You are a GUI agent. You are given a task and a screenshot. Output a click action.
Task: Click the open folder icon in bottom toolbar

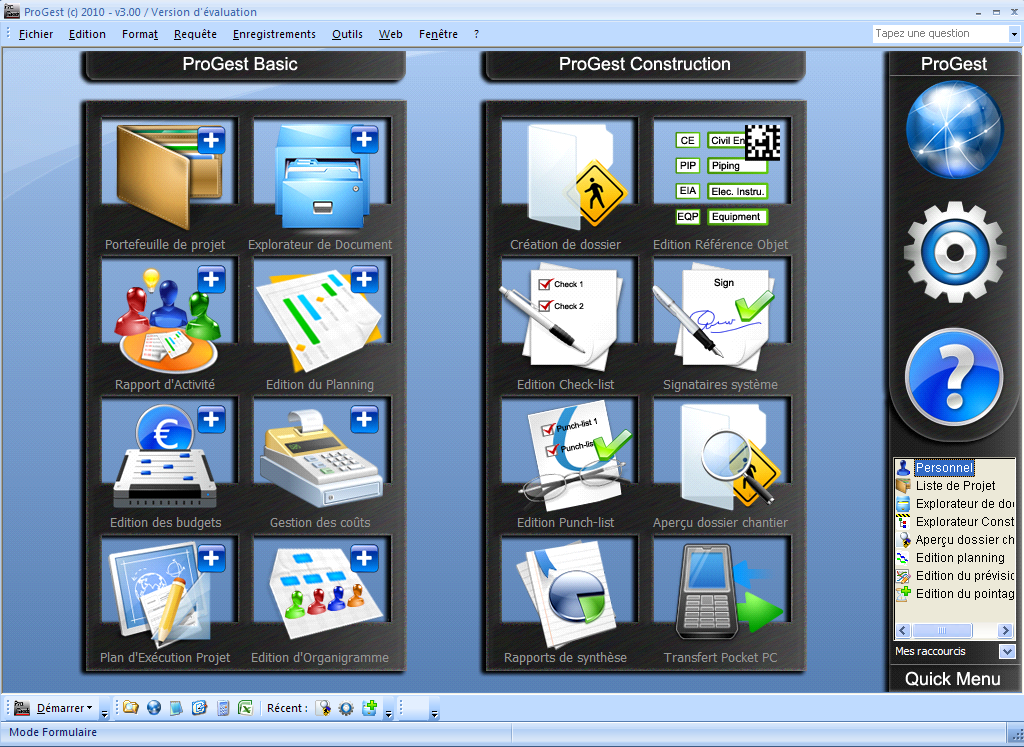tap(131, 708)
